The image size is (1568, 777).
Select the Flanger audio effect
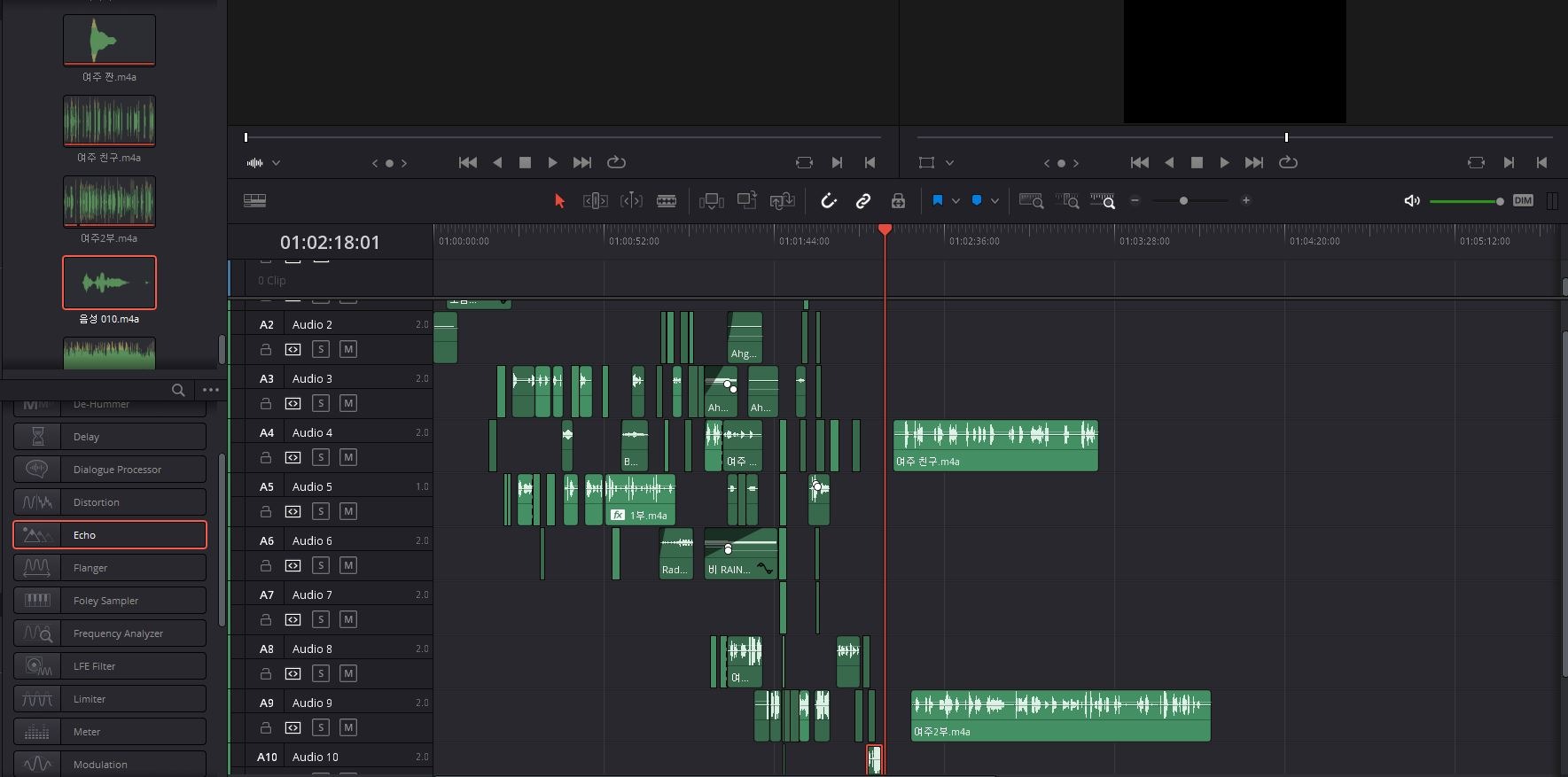point(110,568)
